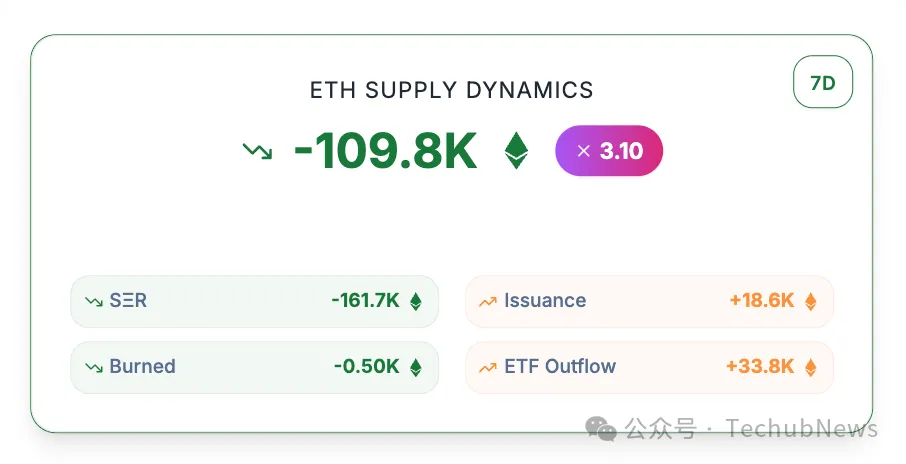
Task: Click the Ethereum icon in Burned row
Action: pyautogui.click(x=416, y=367)
